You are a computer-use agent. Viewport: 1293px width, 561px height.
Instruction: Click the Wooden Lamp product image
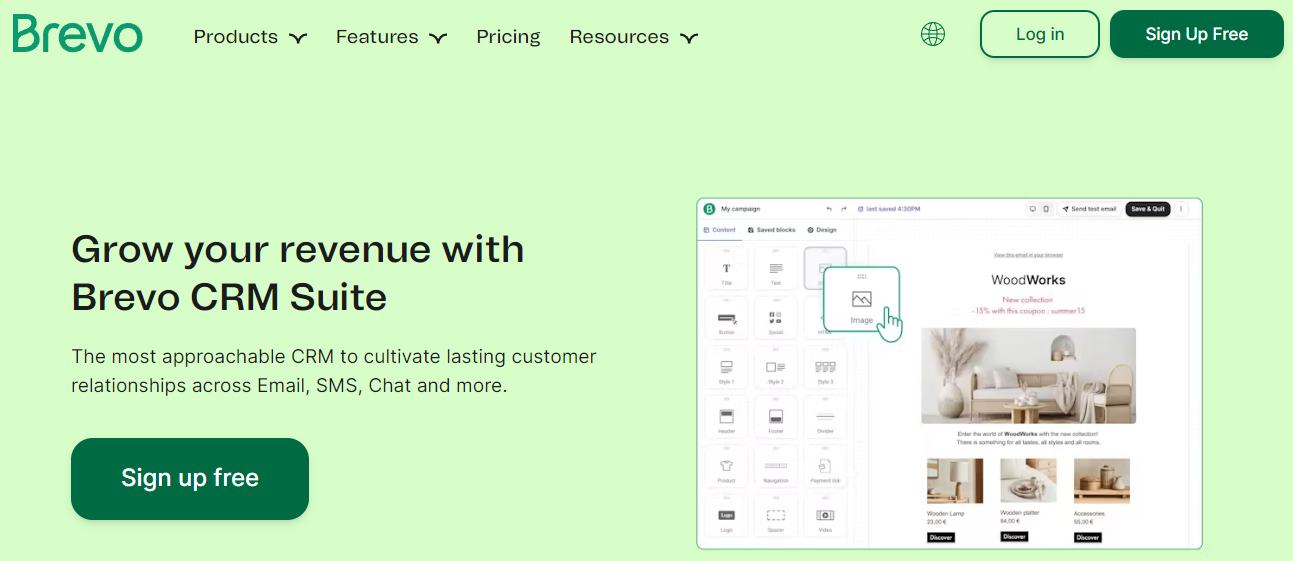click(955, 481)
